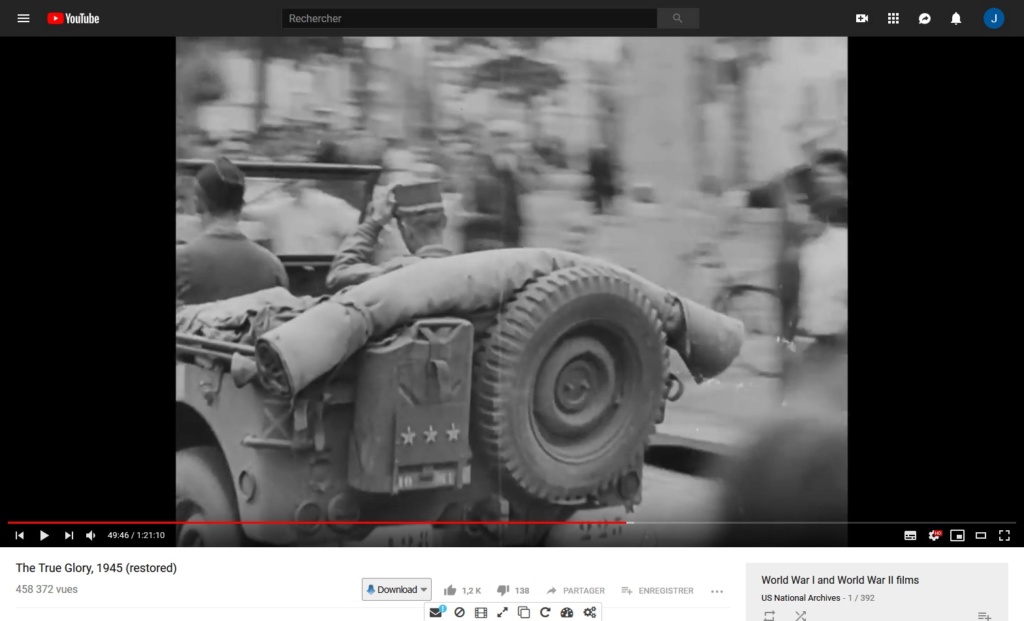Click the diagonal expand arrows icon

tap(502, 612)
